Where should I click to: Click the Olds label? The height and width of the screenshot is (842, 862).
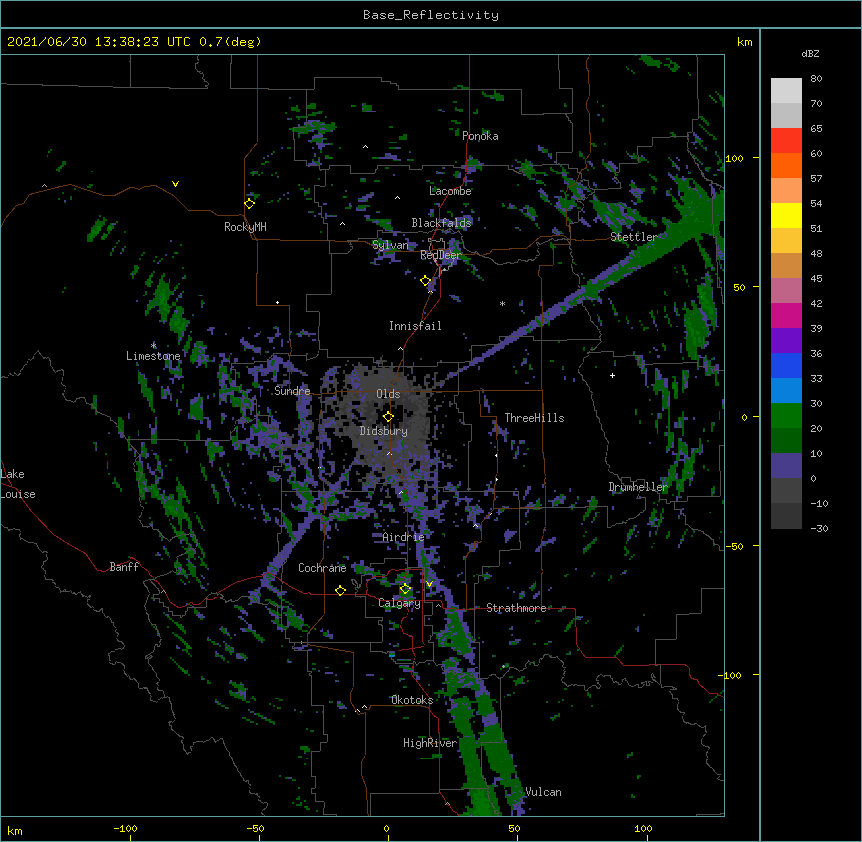388,394
